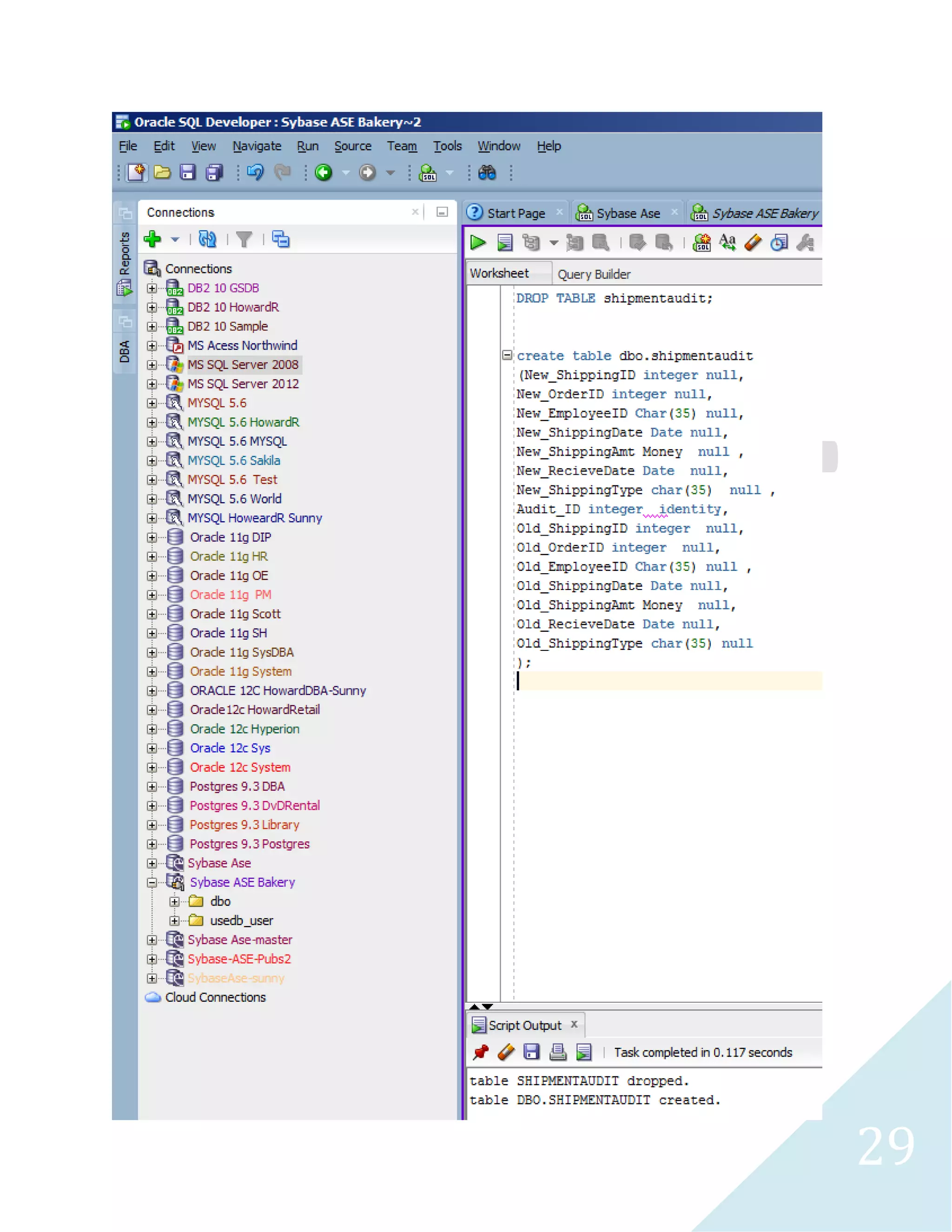Viewport: 952px width, 1232px height.
Task: Click the Filter connections funnel icon
Action: (x=244, y=239)
